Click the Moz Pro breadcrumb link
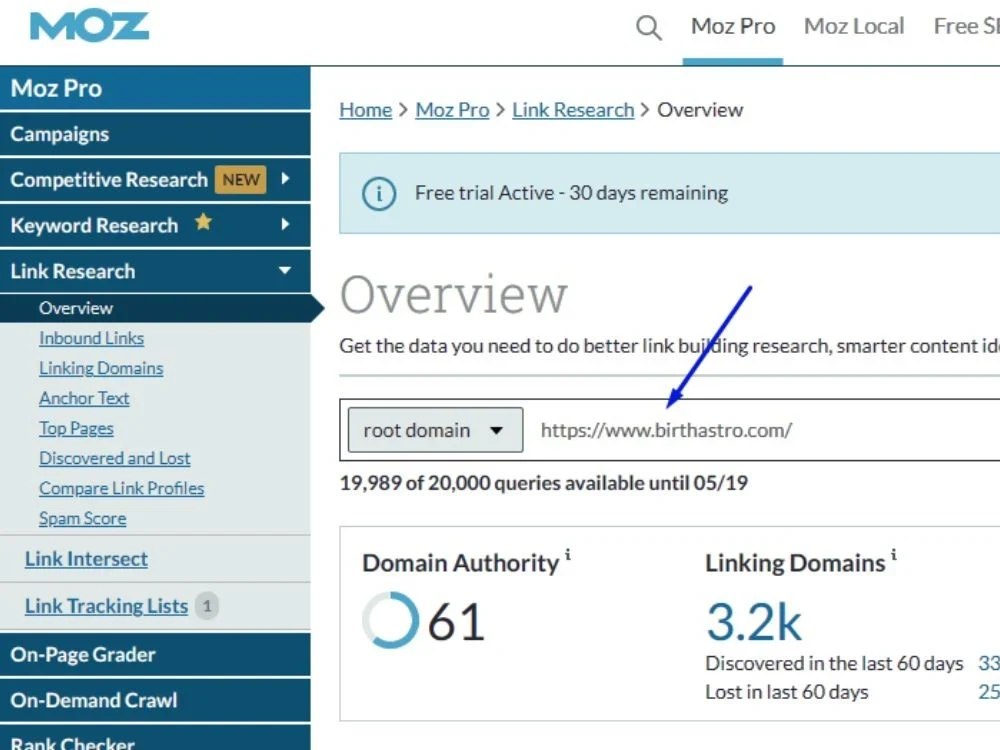Viewport: 1000px width, 750px height. tap(452, 110)
